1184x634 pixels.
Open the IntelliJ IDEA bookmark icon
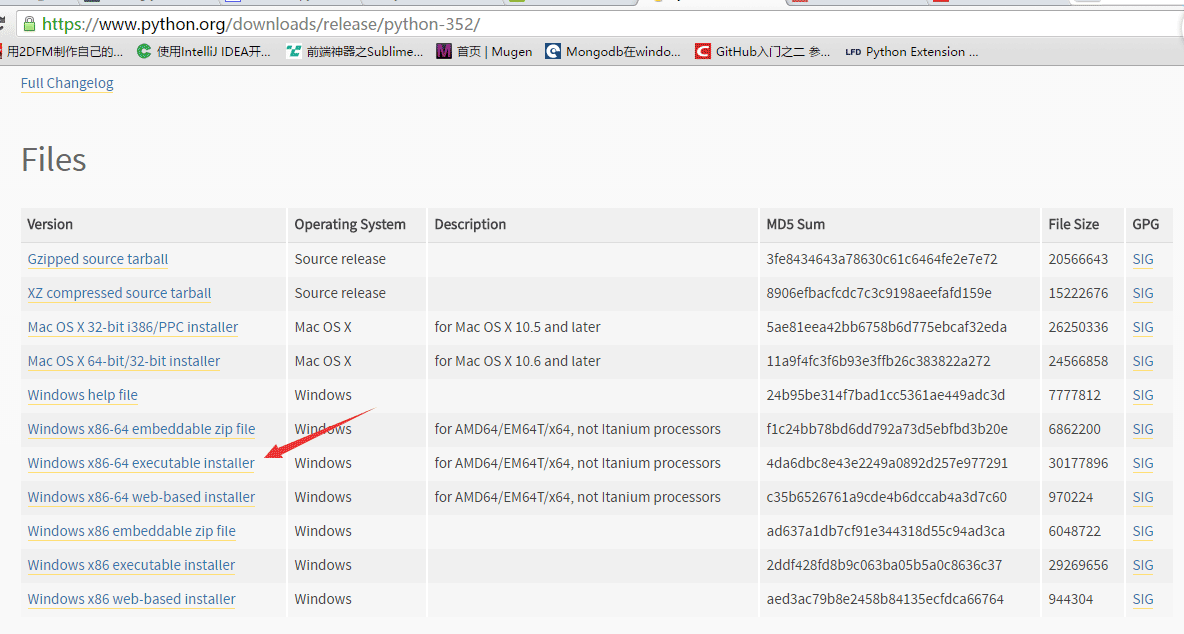143,51
